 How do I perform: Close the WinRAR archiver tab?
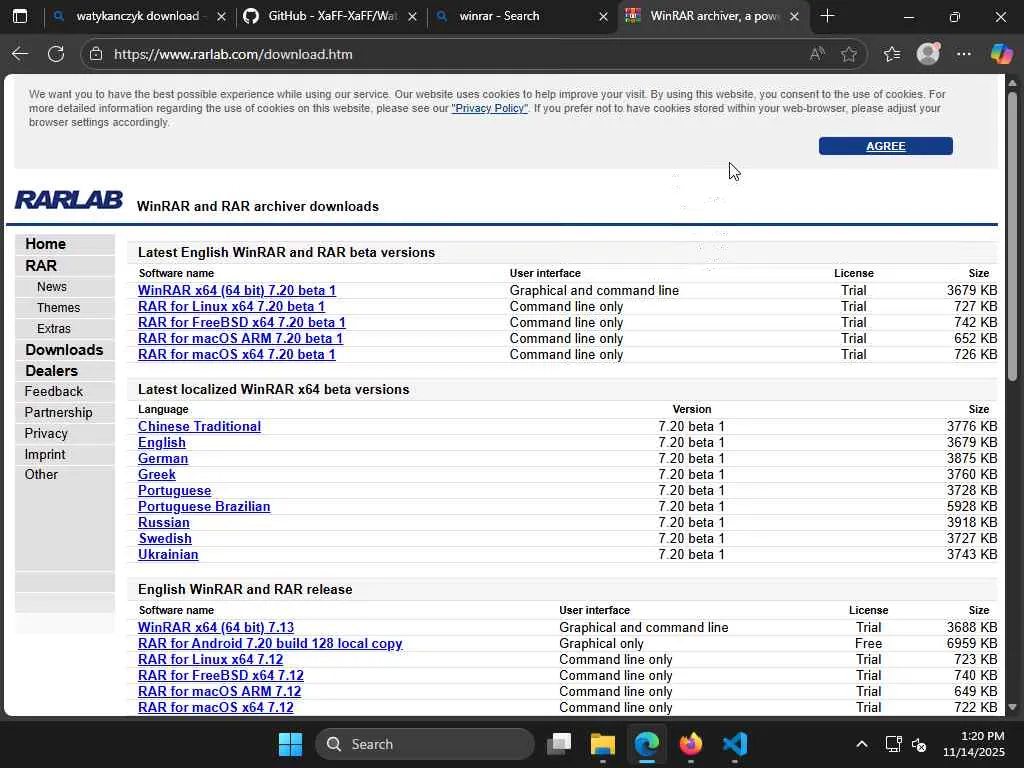click(x=794, y=16)
